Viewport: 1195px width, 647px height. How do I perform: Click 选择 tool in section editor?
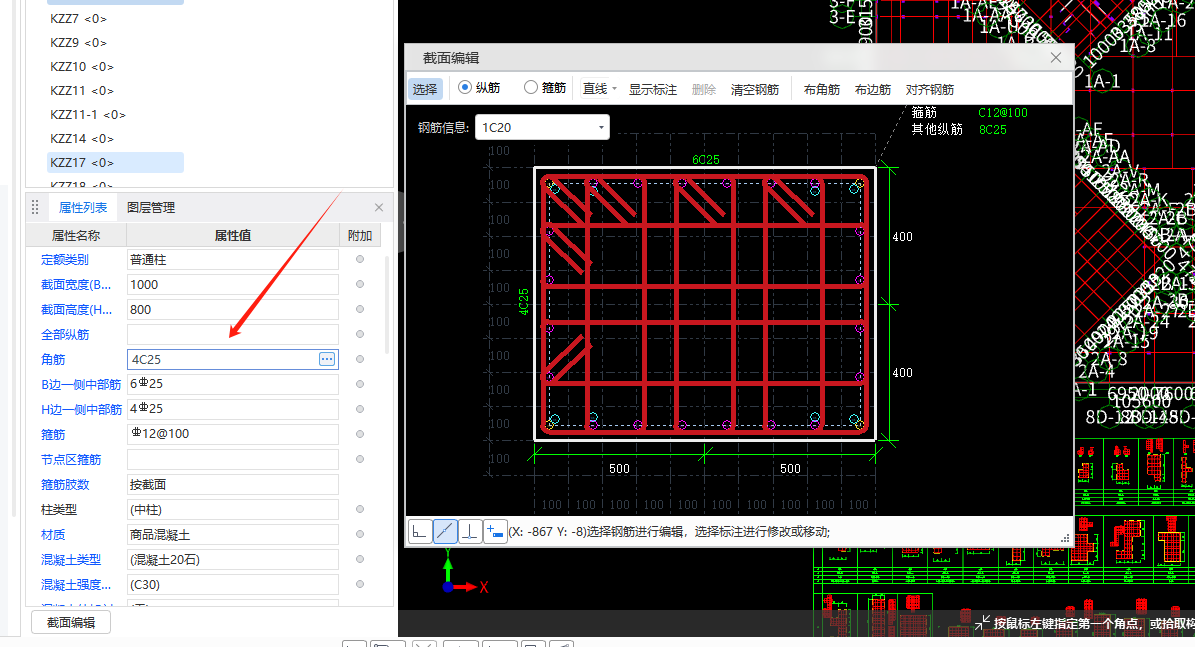click(x=424, y=89)
